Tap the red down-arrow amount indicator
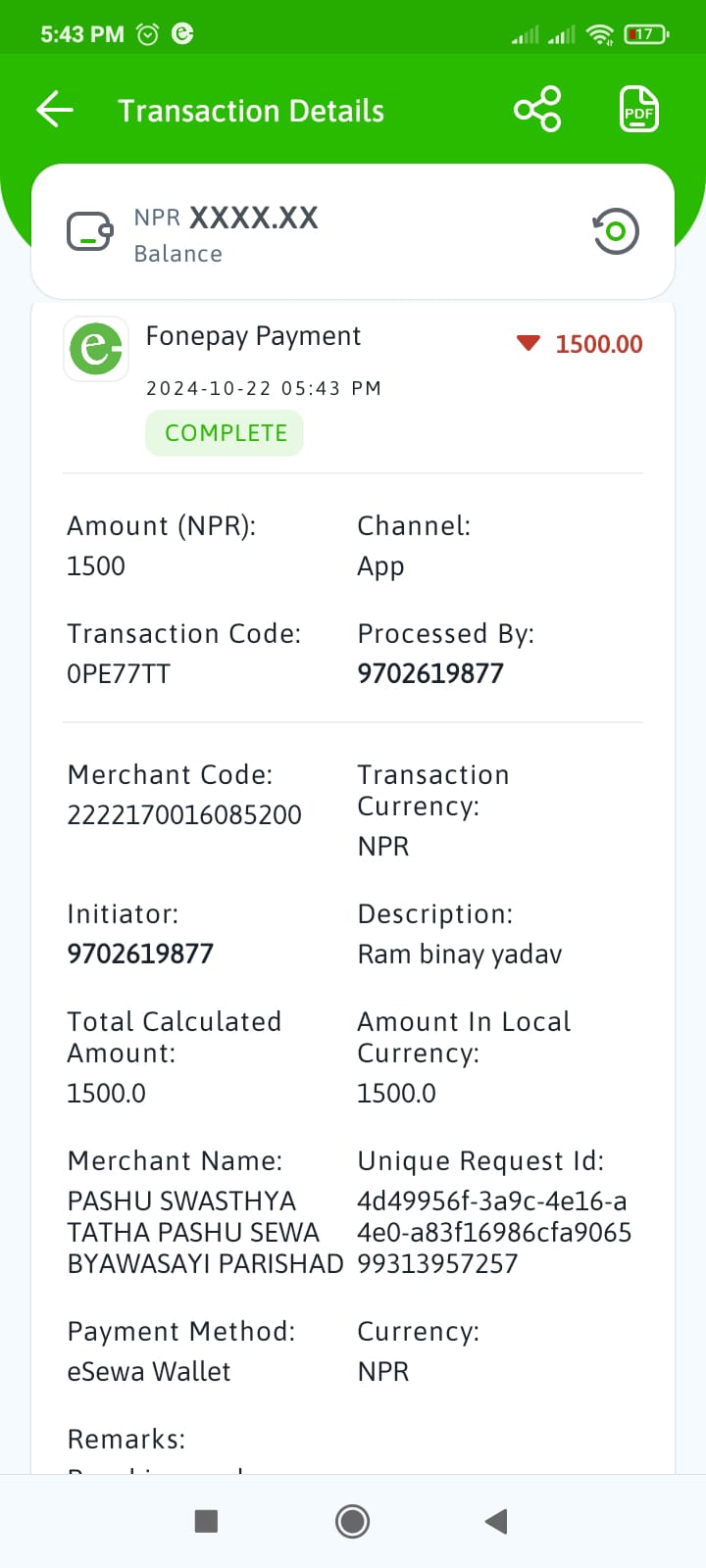Viewport: 706px width, 1568px height. (529, 343)
